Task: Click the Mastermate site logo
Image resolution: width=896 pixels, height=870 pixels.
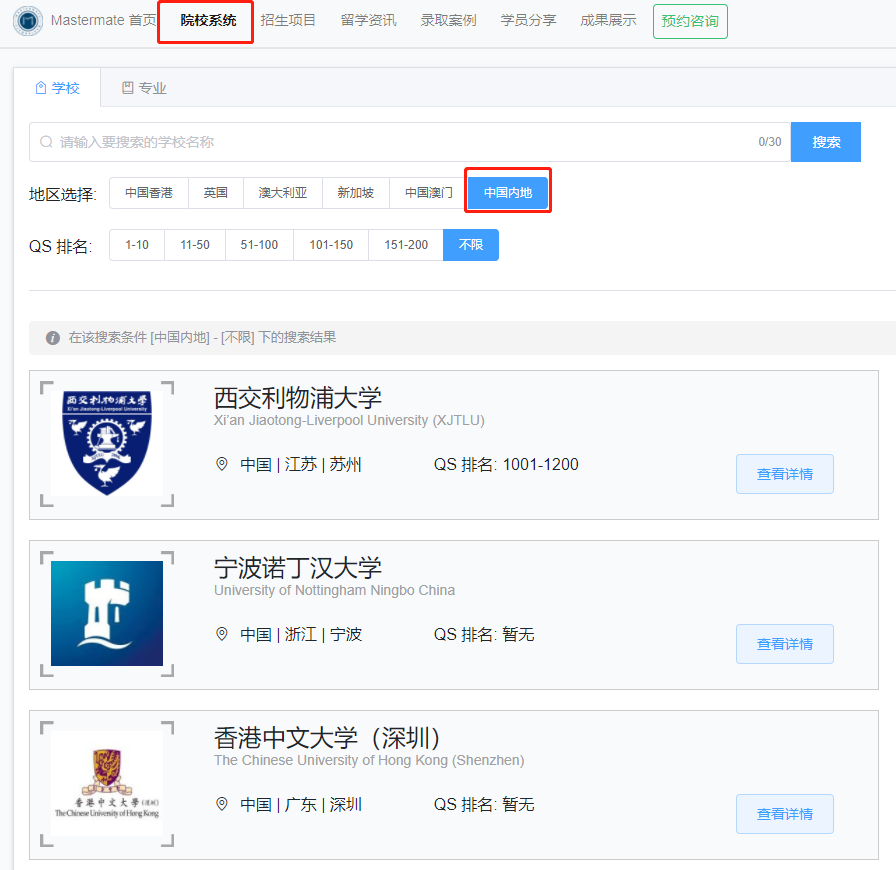Action: point(27,20)
